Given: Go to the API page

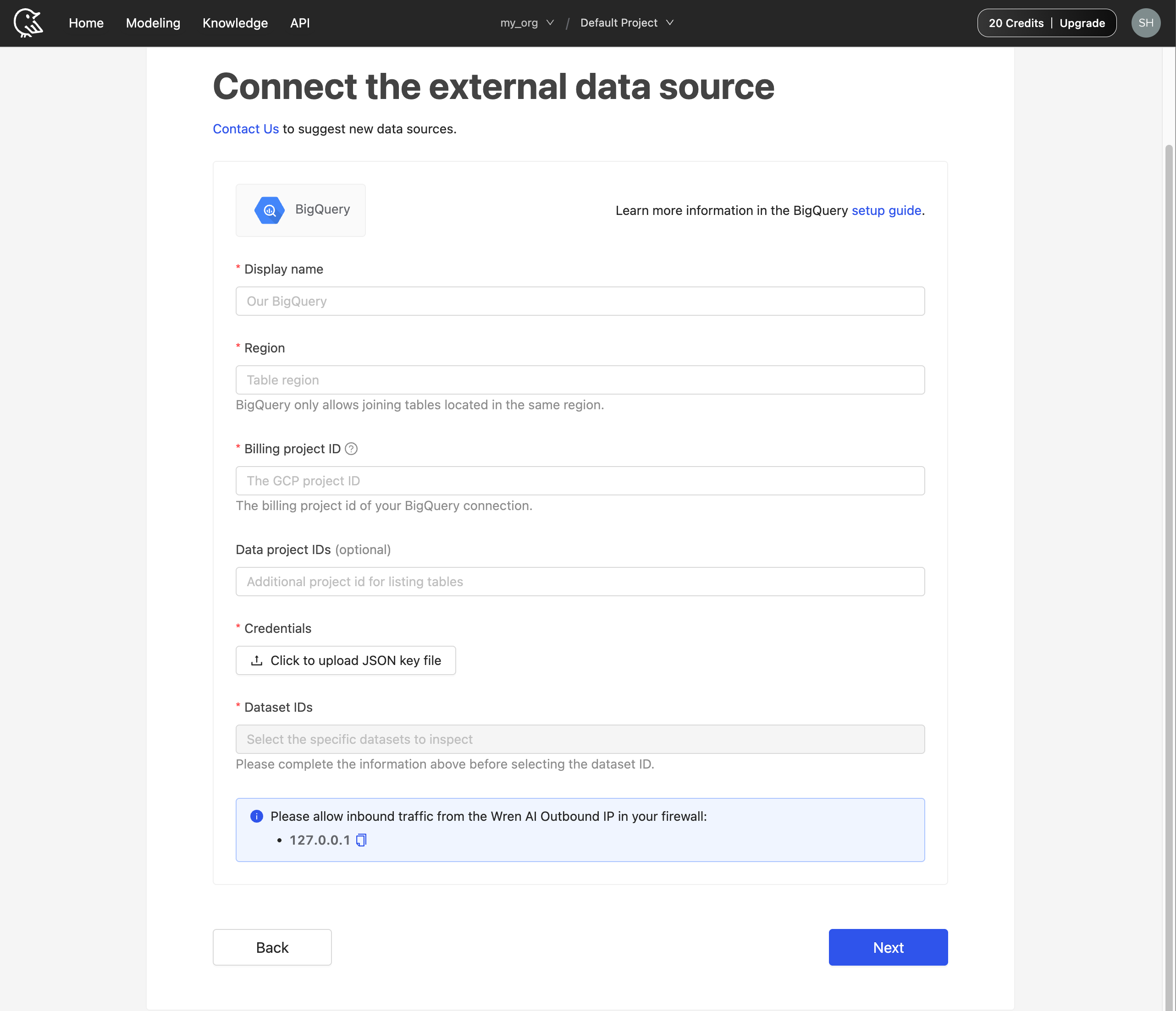Looking at the screenshot, I should click(300, 23).
